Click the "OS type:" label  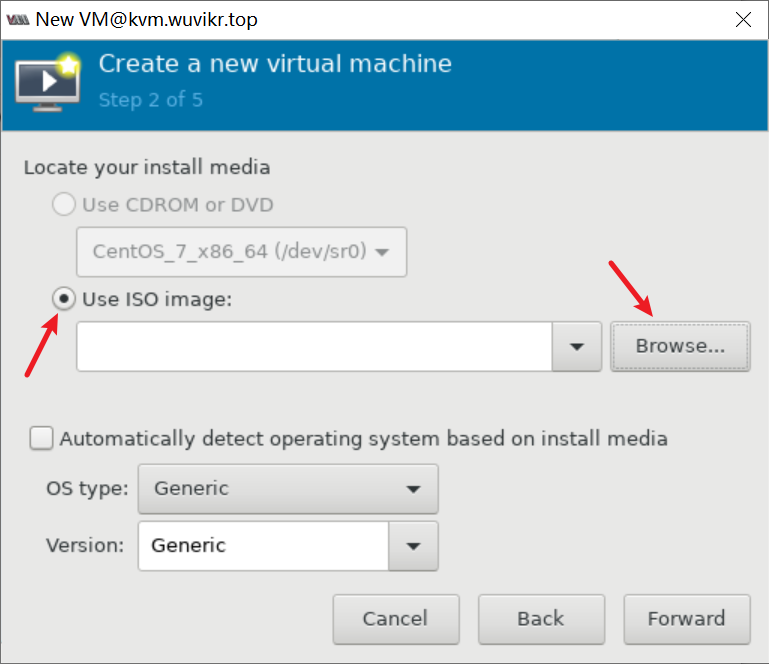[x=87, y=489]
